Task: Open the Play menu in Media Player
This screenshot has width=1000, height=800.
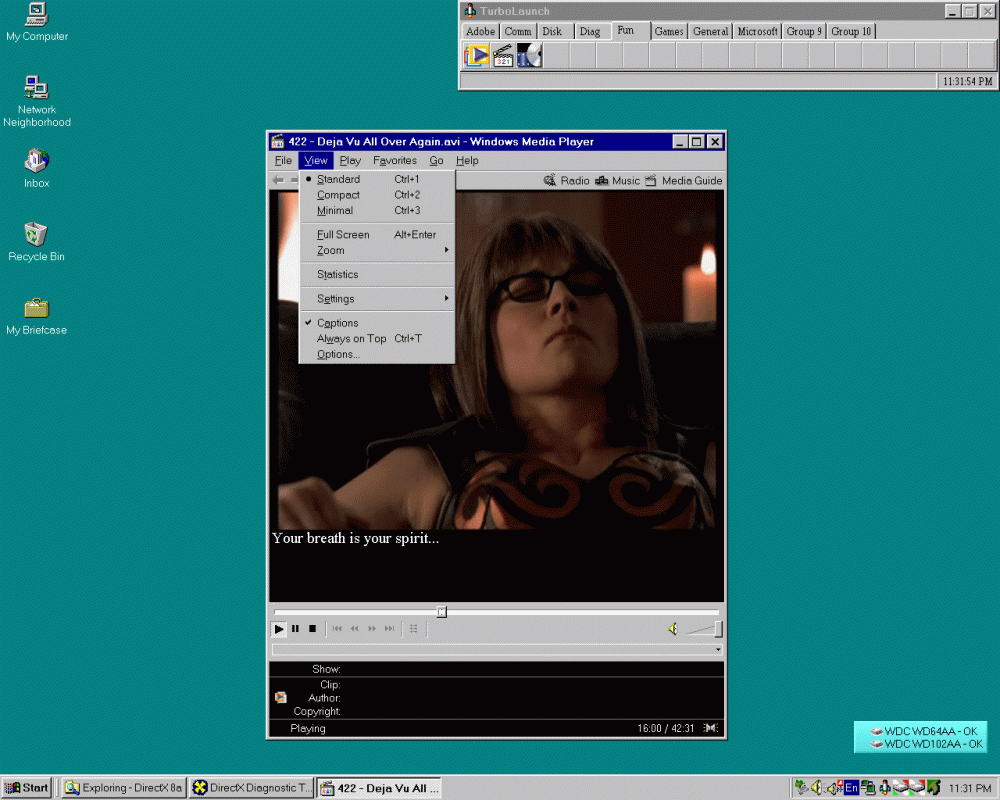Action: (x=350, y=160)
